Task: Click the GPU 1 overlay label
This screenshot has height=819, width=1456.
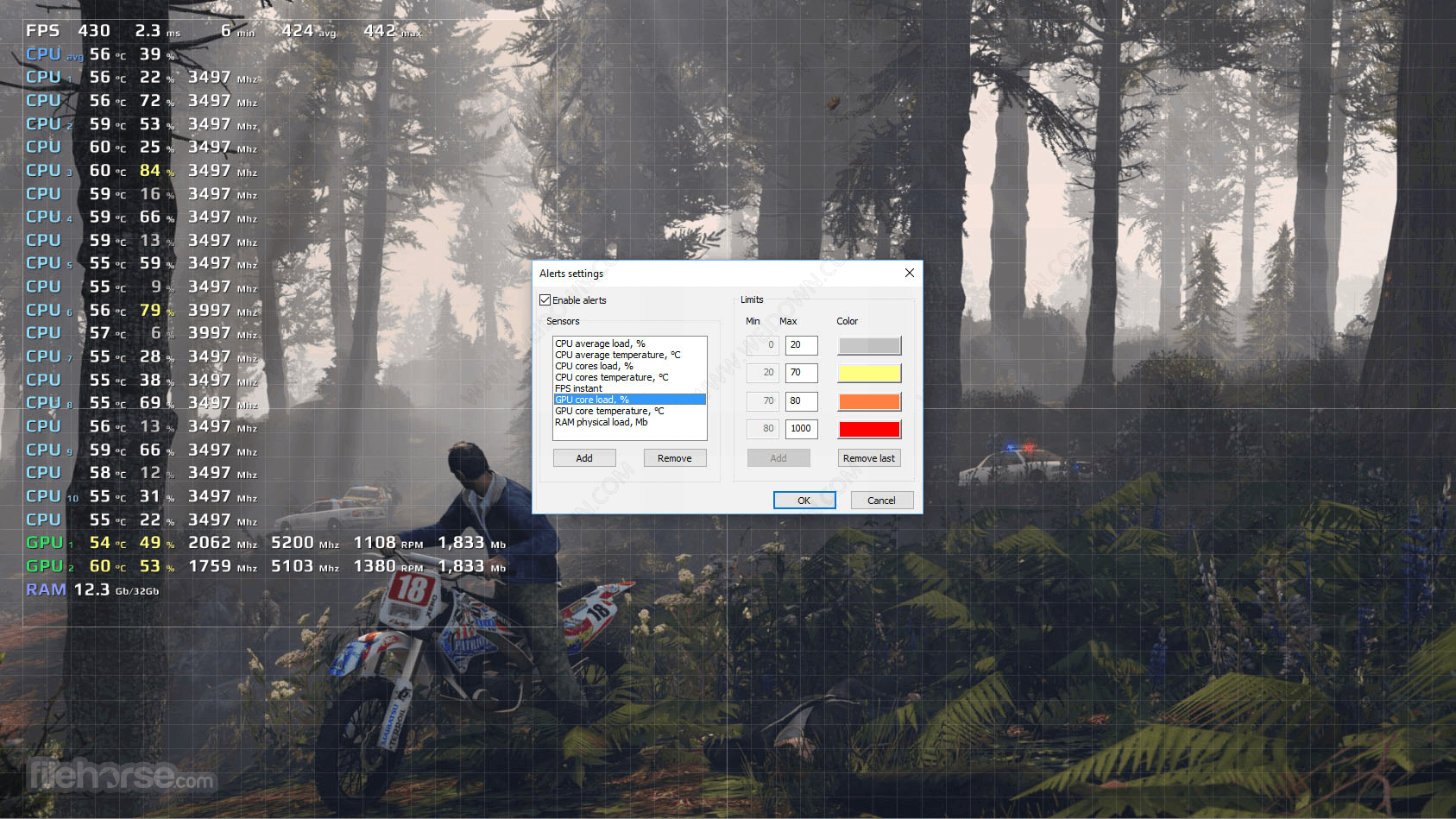Action: point(49,543)
